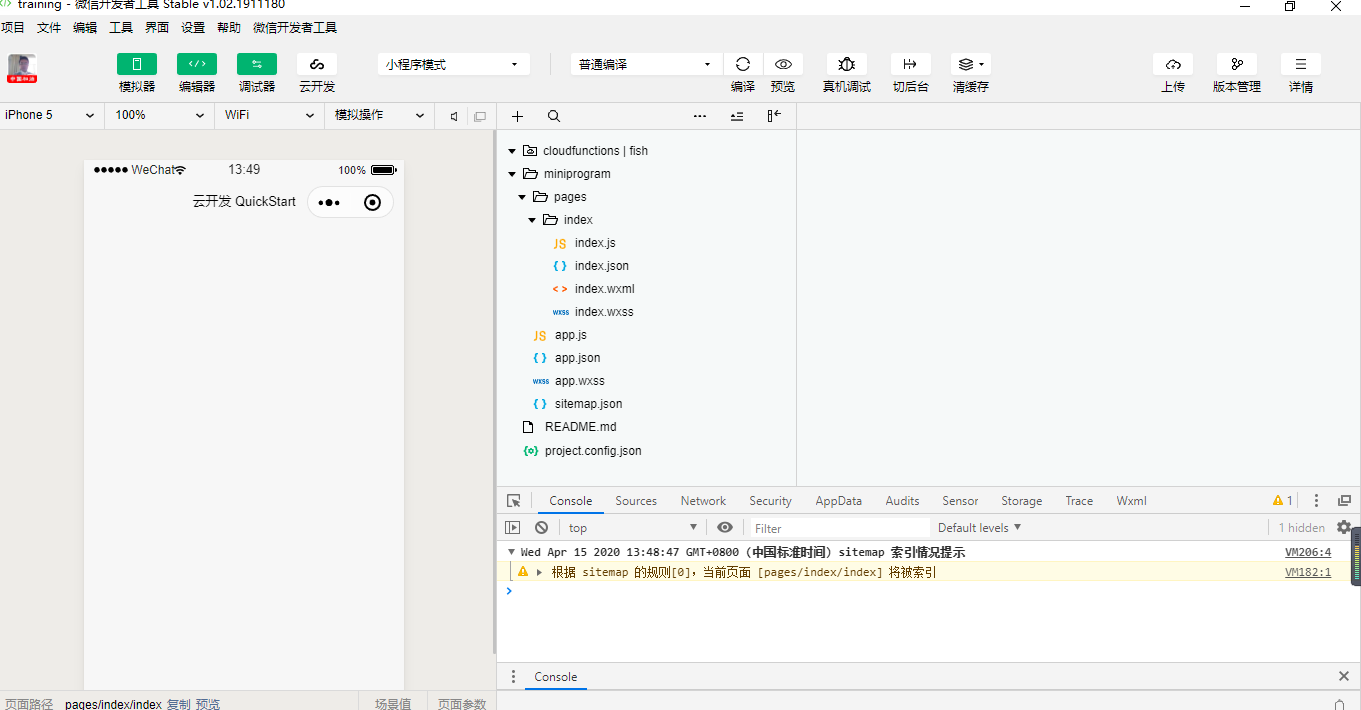
Task: Open the 小程序模式 mode dropdown
Action: point(454,64)
